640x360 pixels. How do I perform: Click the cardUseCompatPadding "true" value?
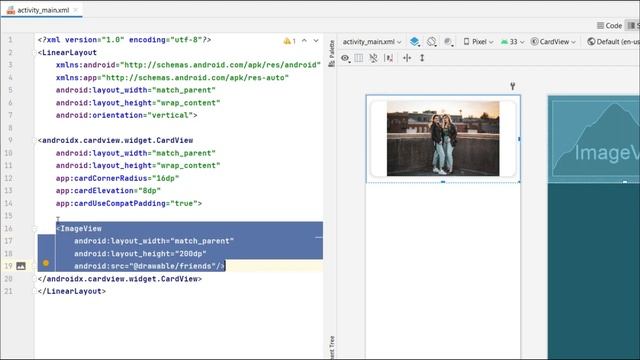[x=184, y=203]
